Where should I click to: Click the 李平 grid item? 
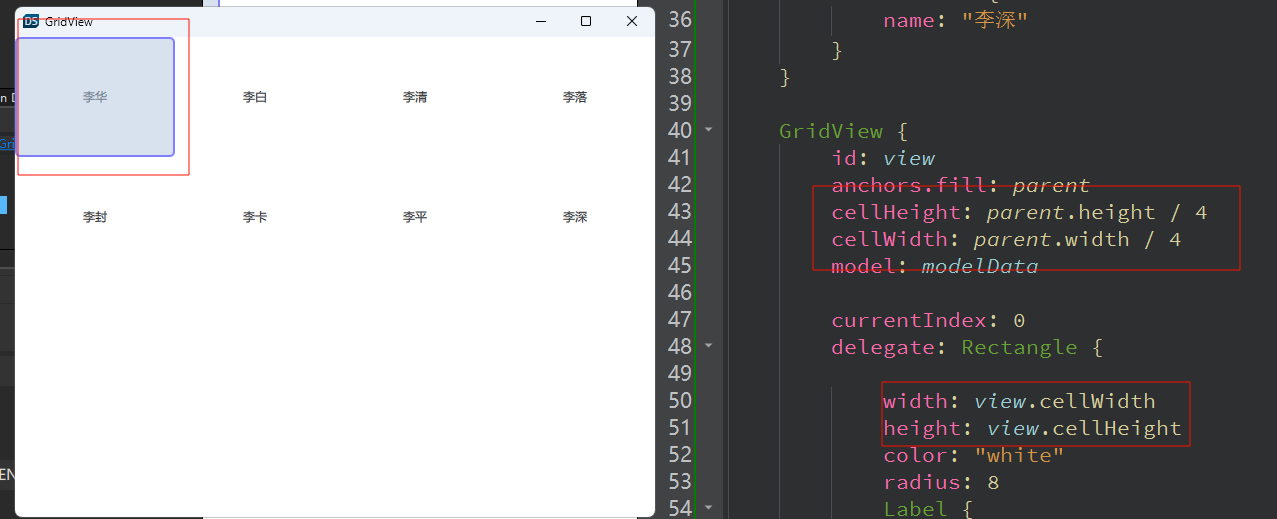point(415,217)
